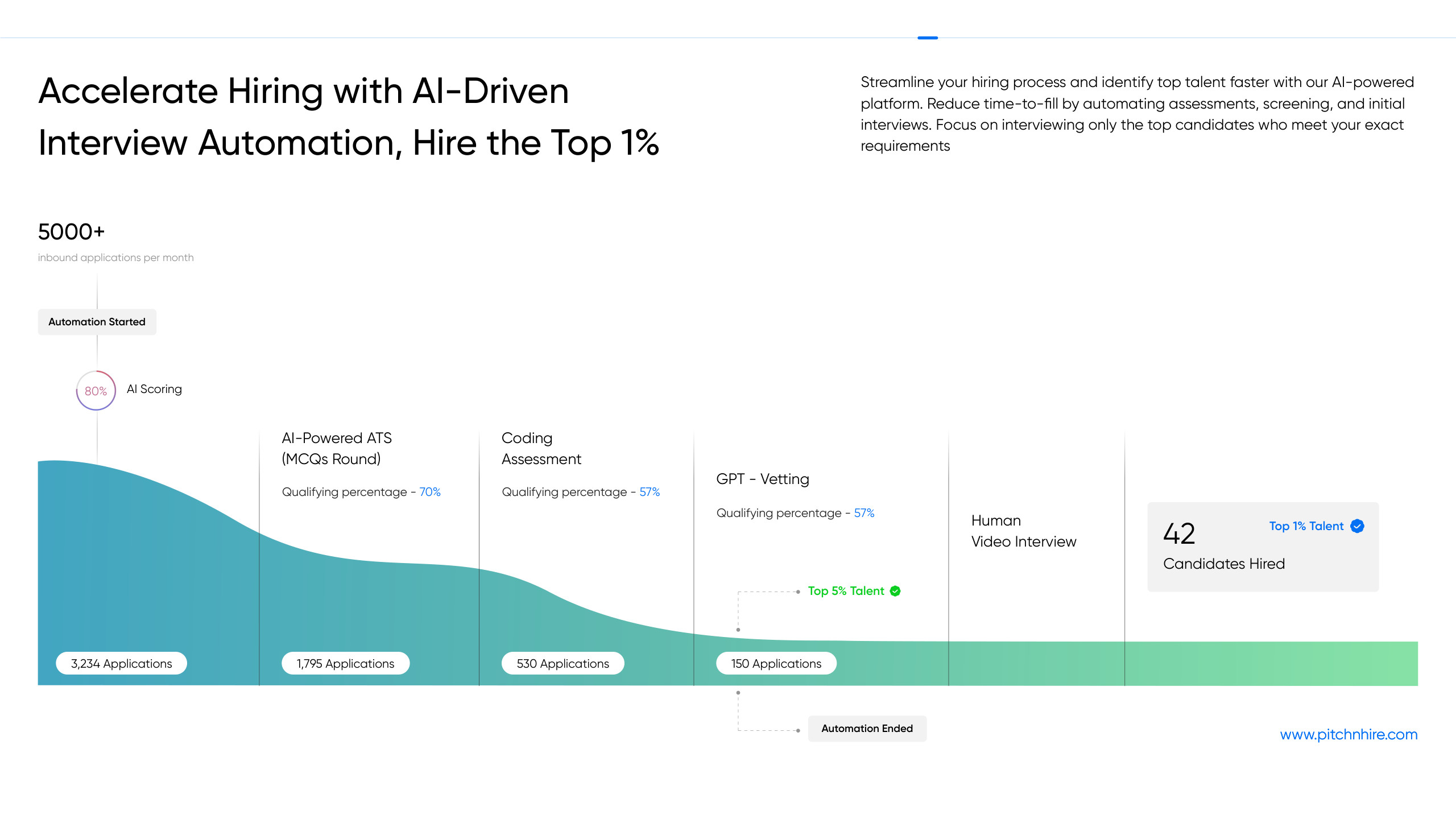The image size is (1456, 819).
Task: Click the 70% qualifying percentage value
Action: [430, 492]
